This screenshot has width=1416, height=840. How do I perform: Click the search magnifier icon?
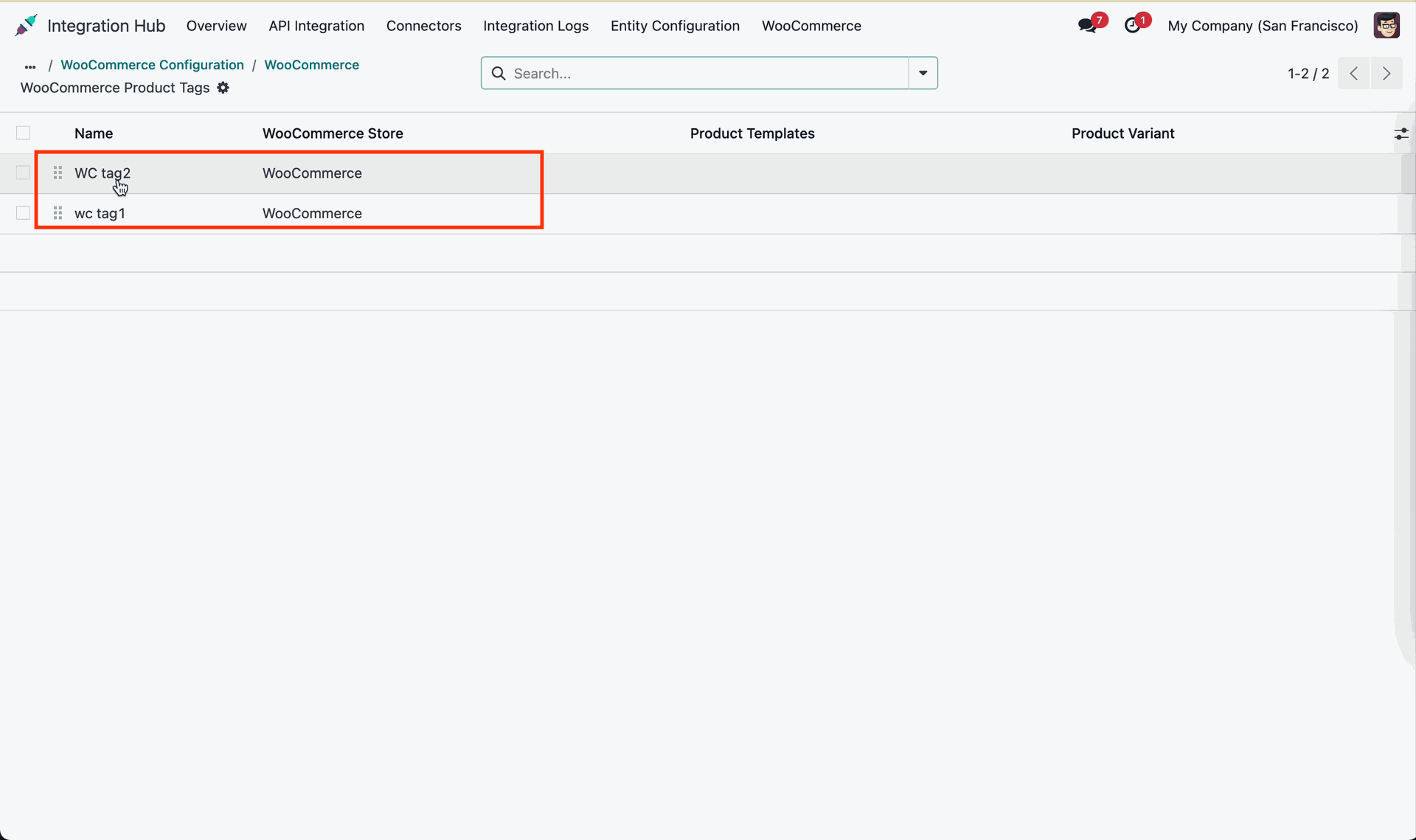[x=499, y=73]
